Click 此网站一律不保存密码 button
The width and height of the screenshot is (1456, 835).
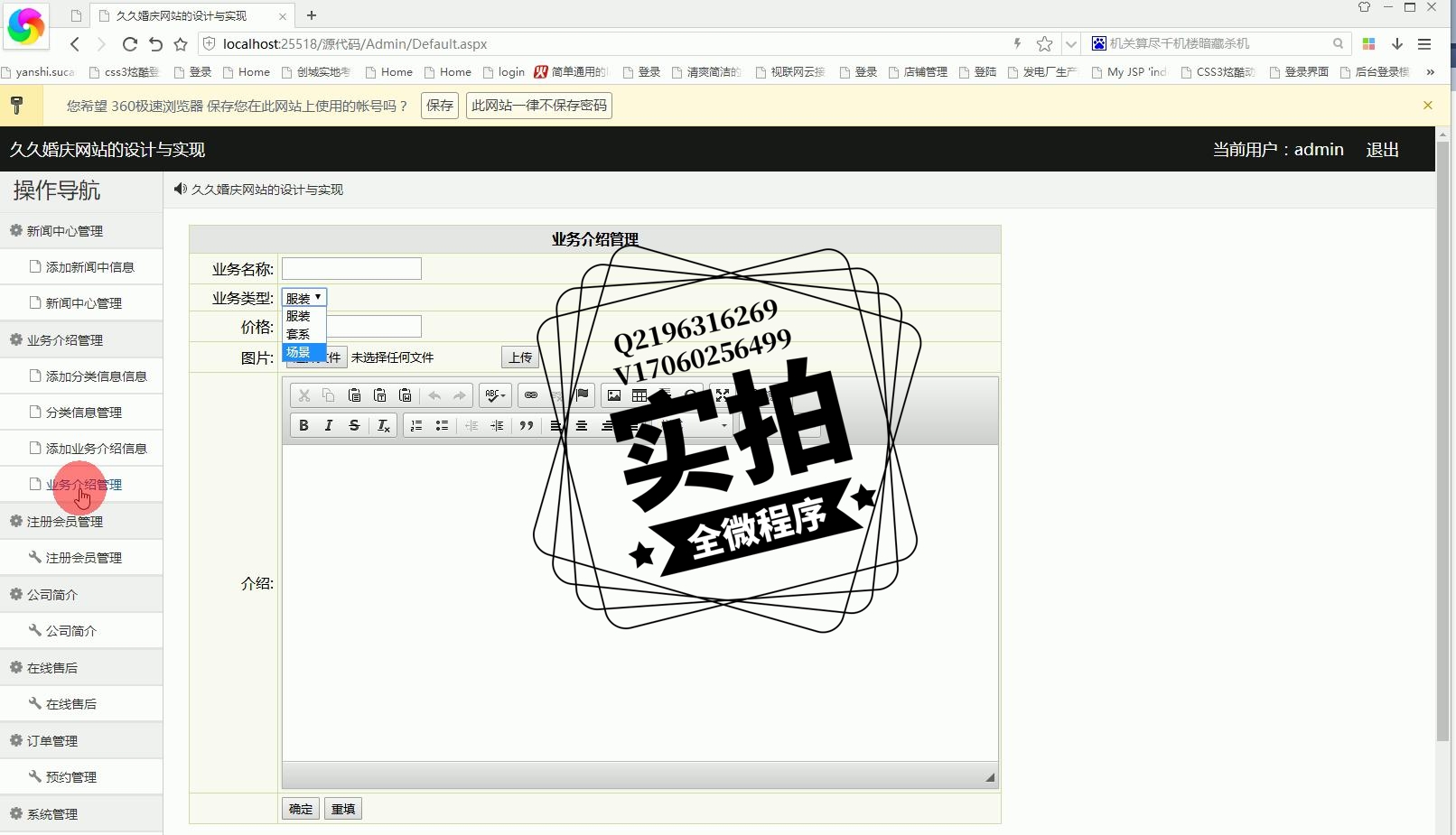539,106
